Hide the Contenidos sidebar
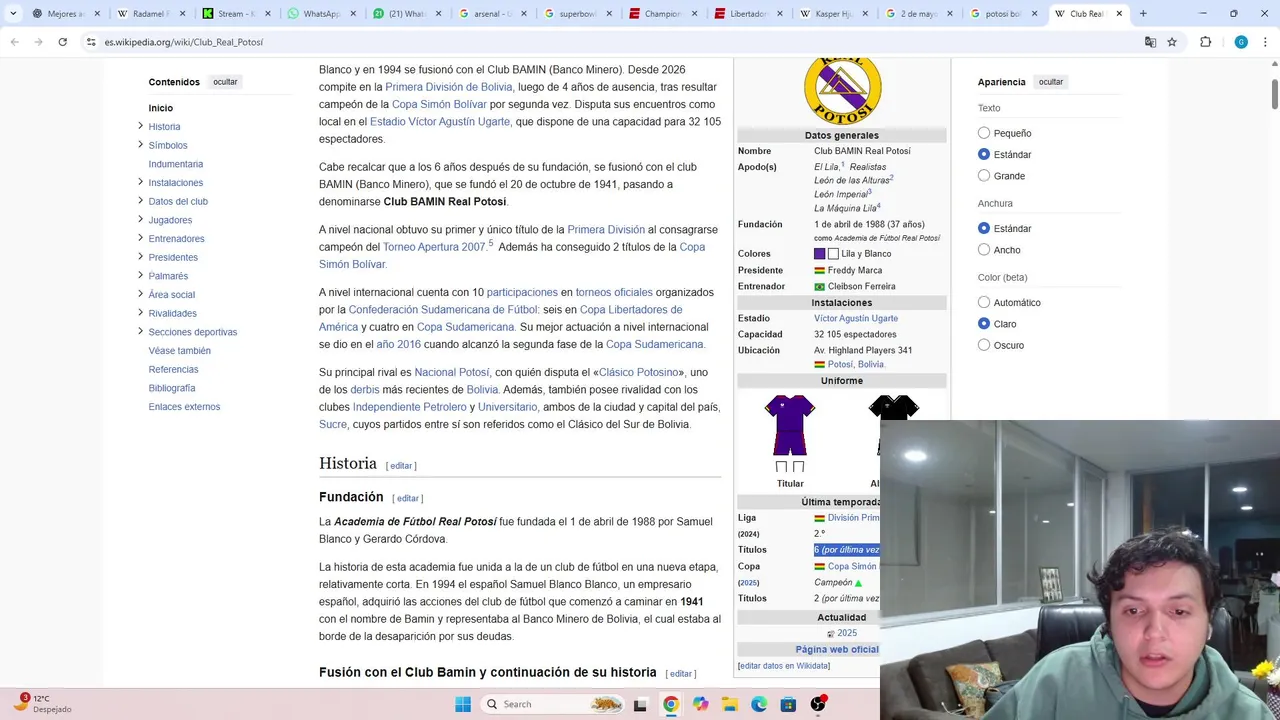This screenshot has height=720, width=1280. click(x=225, y=82)
